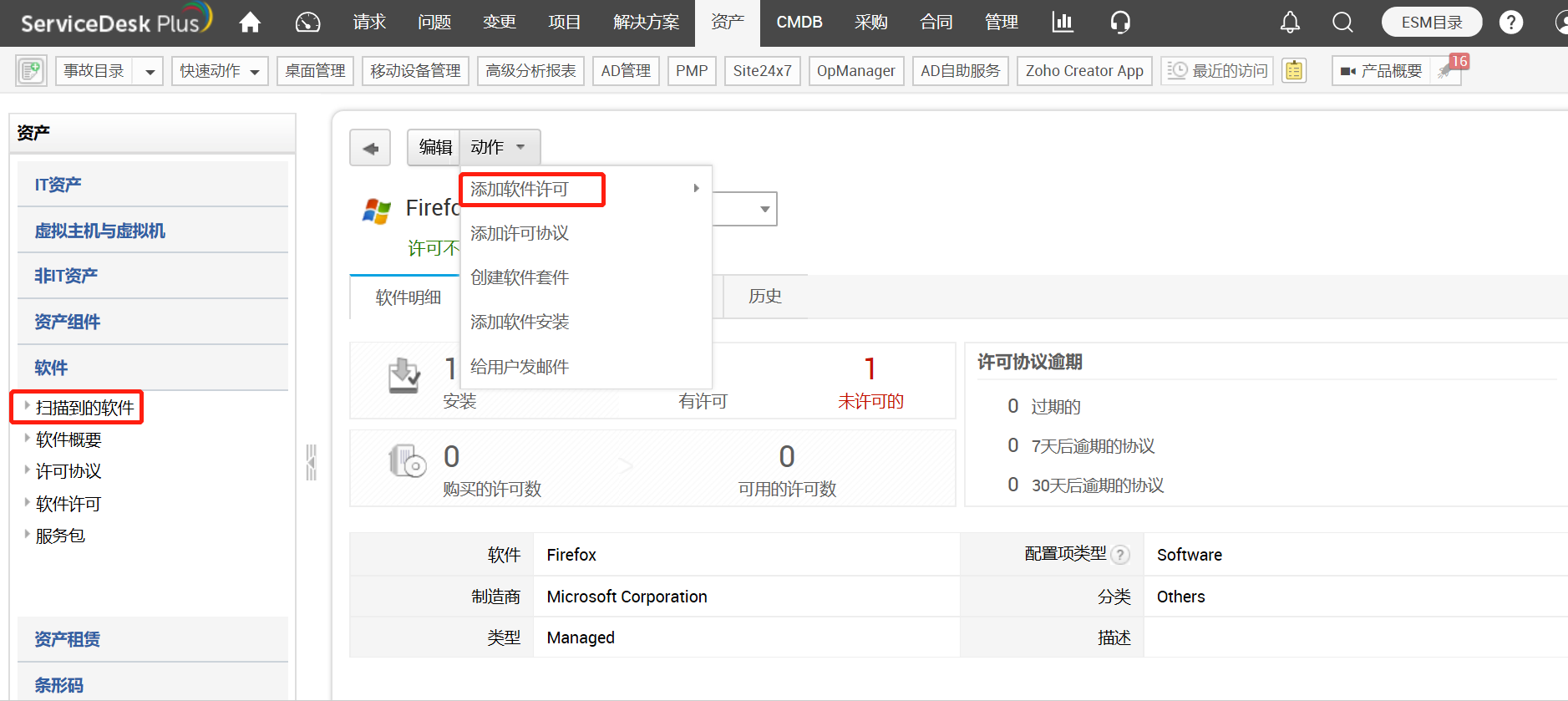Open the 项目 top menu
This screenshot has width=1568, height=701.
pos(565,23)
